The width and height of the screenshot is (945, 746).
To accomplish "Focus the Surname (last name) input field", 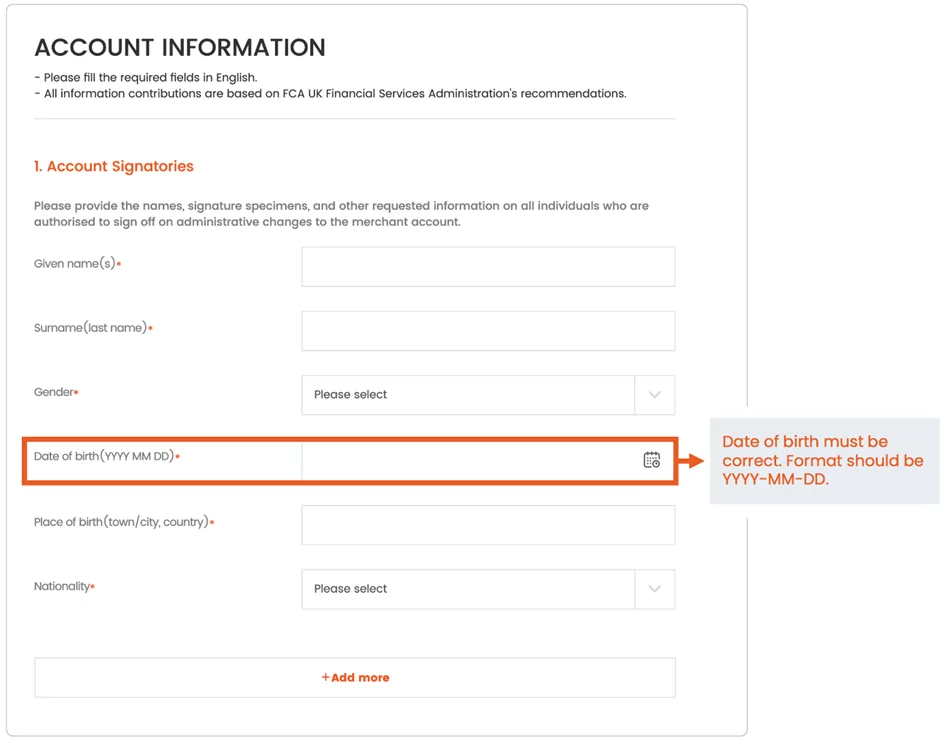I will [488, 331].
